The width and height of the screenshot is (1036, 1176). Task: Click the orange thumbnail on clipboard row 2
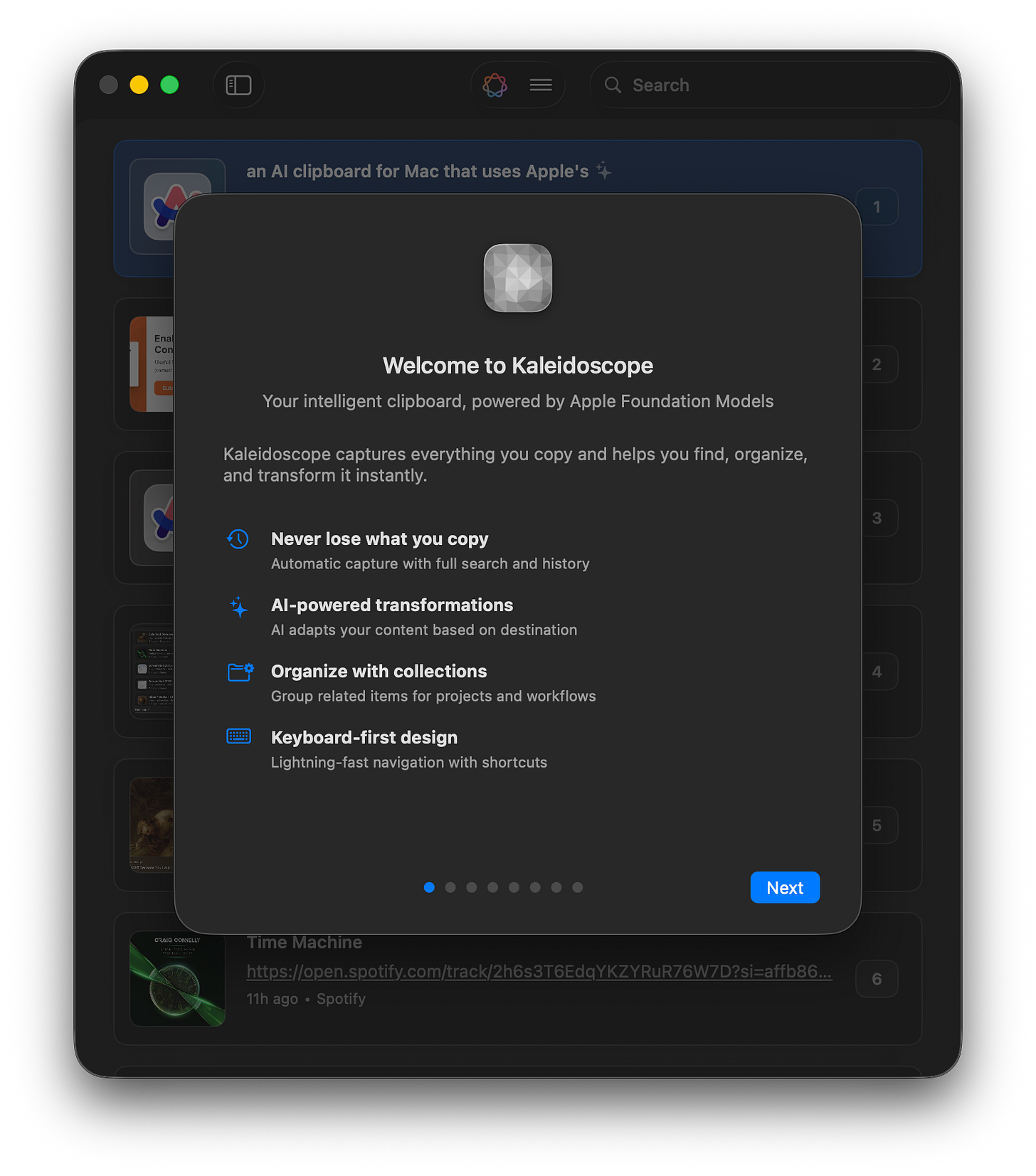coord(152,364)
